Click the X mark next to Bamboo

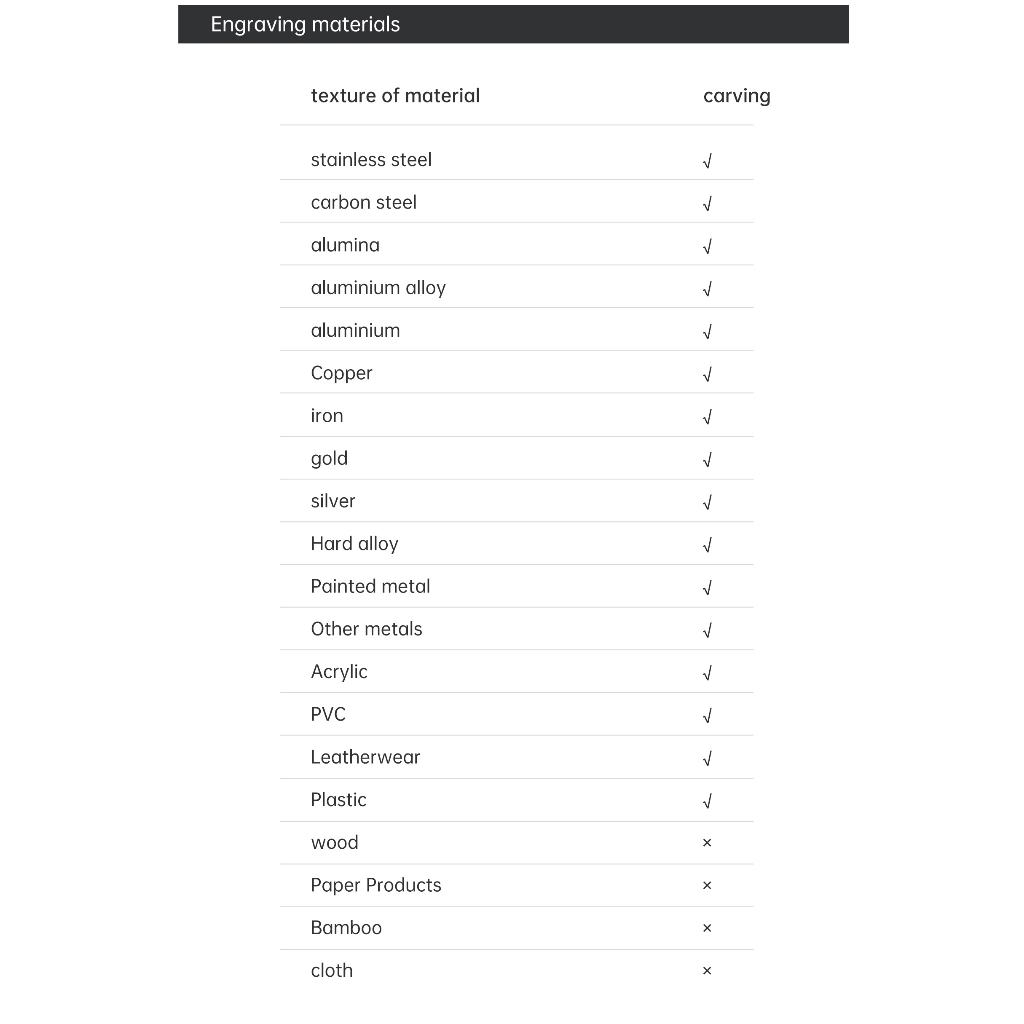pos(707,928)
